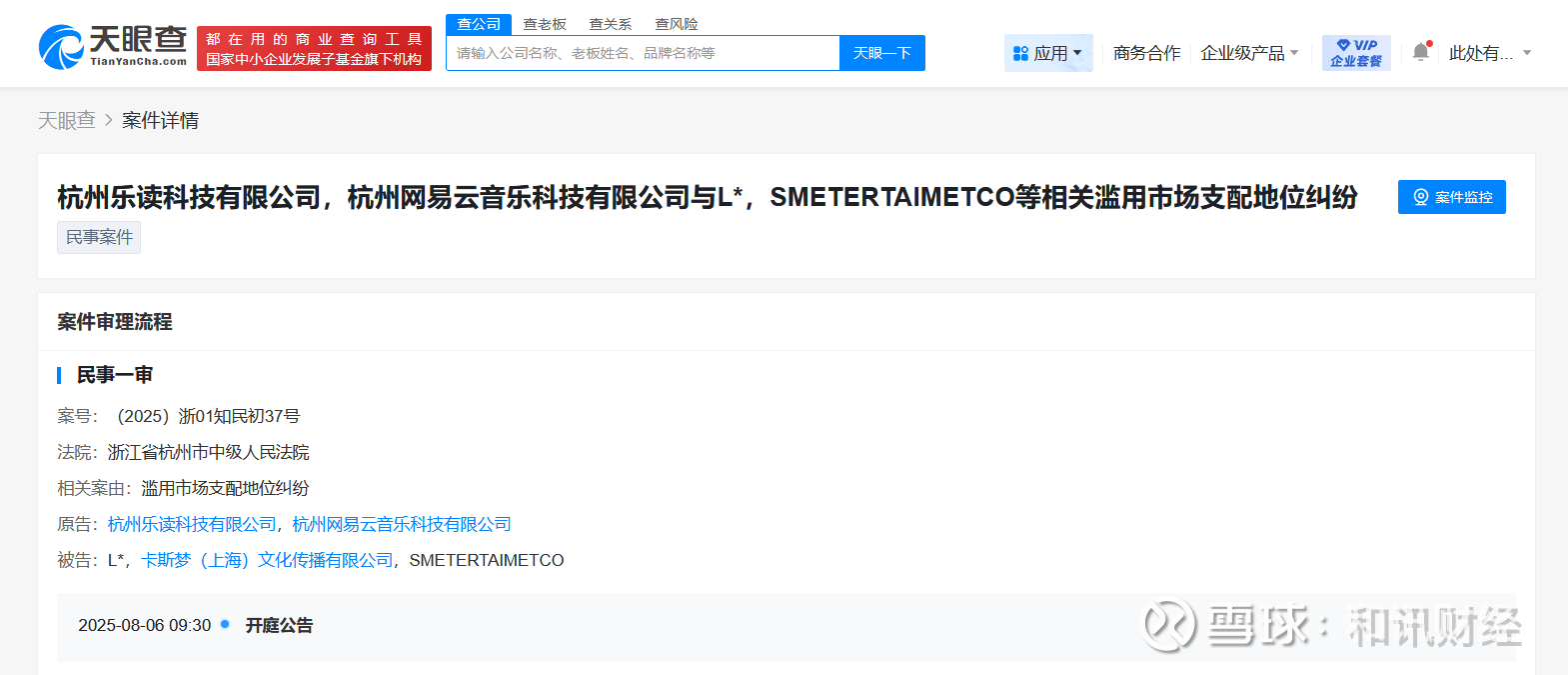The width and height of the screenshot is (1568, 675).
Task: Switch to the 查关系 tab
Action: (x=611, y=24)
